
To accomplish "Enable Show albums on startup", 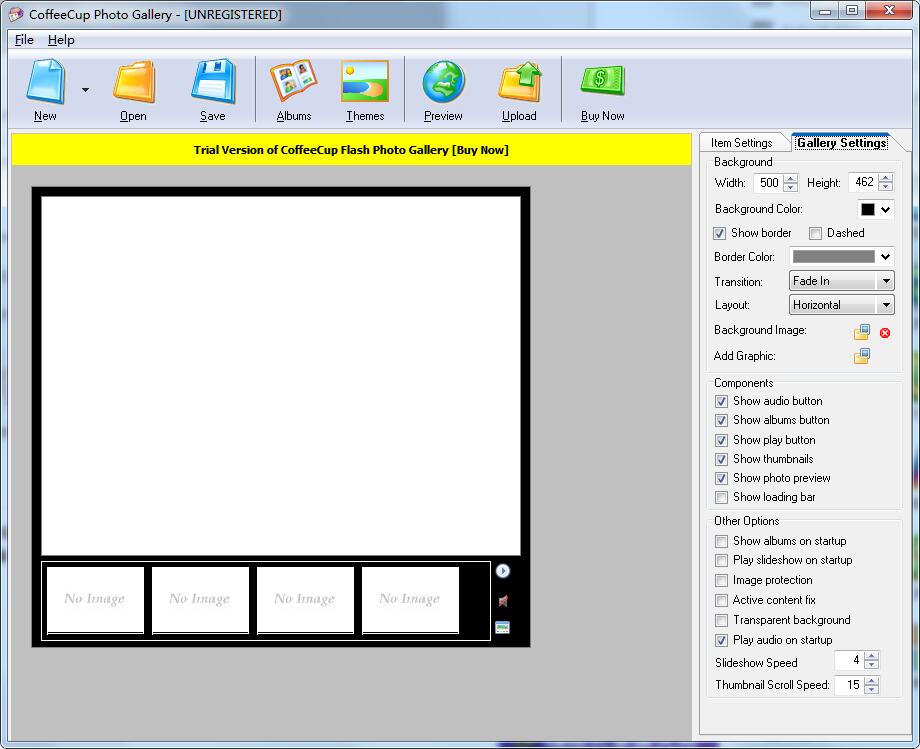I will click(x=721, y=541).
